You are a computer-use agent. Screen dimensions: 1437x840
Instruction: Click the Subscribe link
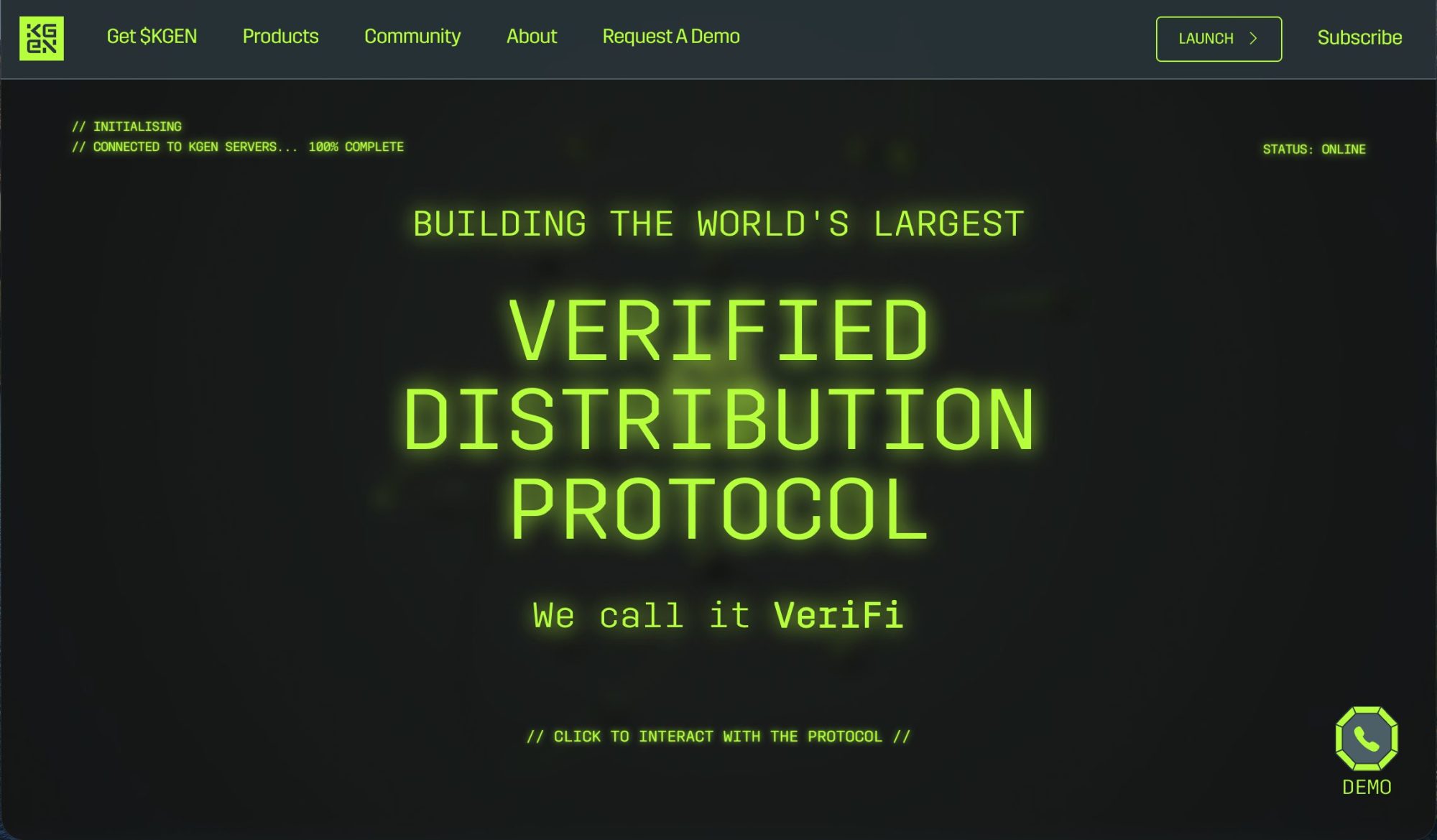point(1359,38)
